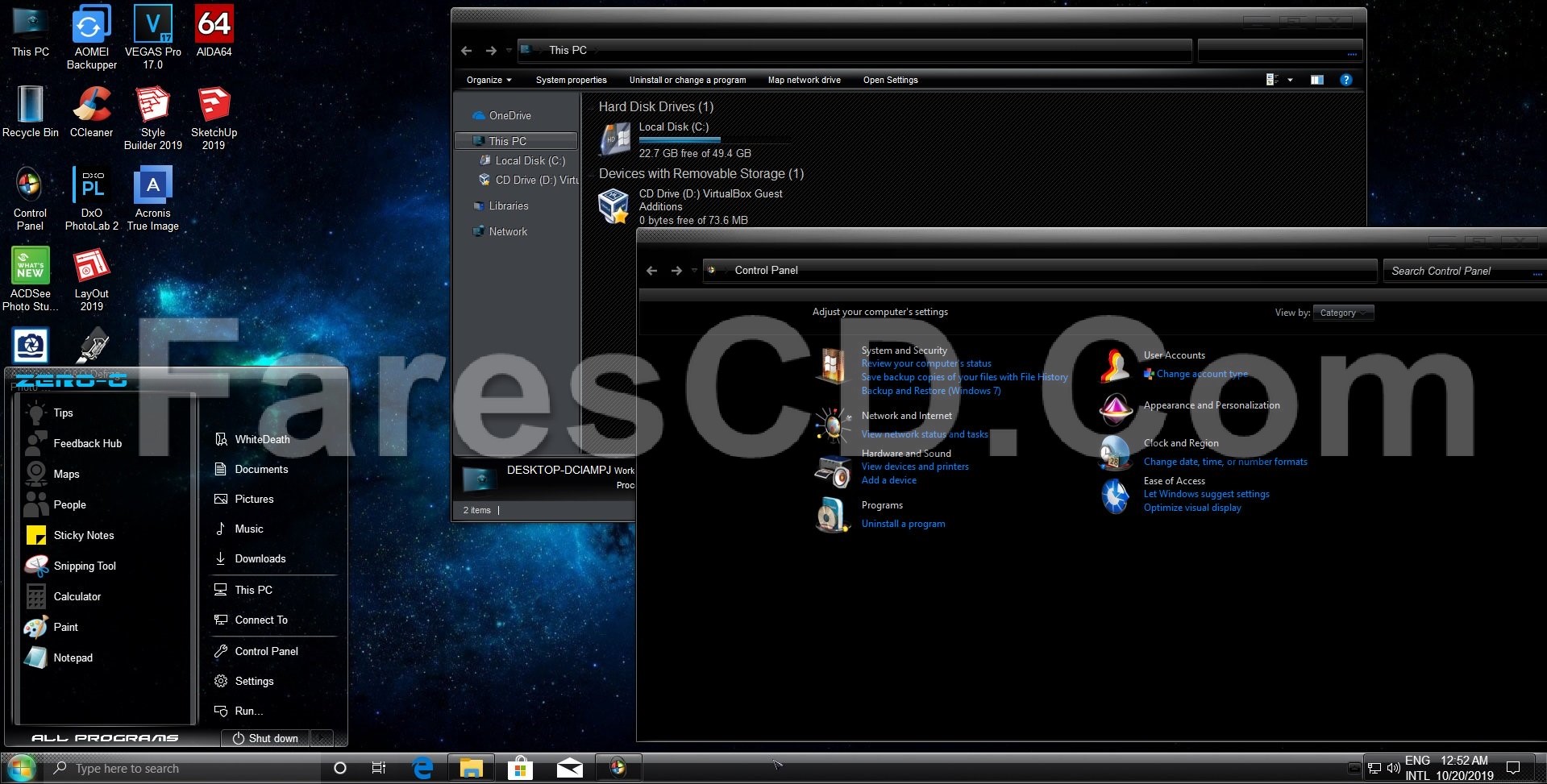
Task: Expand the change view options arrow
Action: (x=1291, y=80)
